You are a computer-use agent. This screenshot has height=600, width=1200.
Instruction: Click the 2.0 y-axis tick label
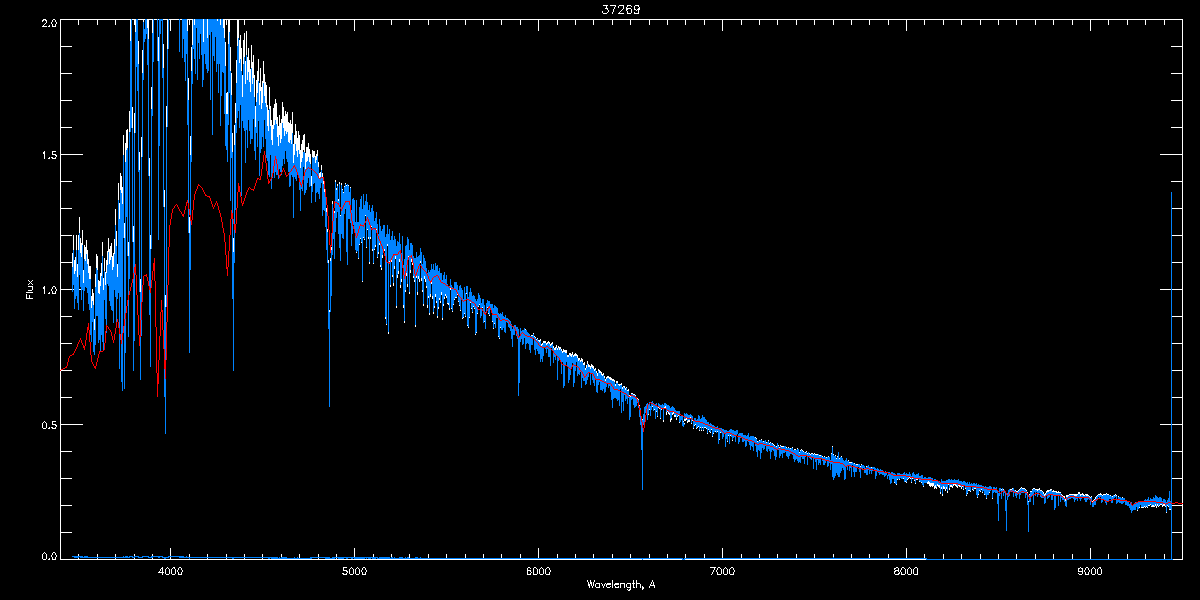click(48, 22)
